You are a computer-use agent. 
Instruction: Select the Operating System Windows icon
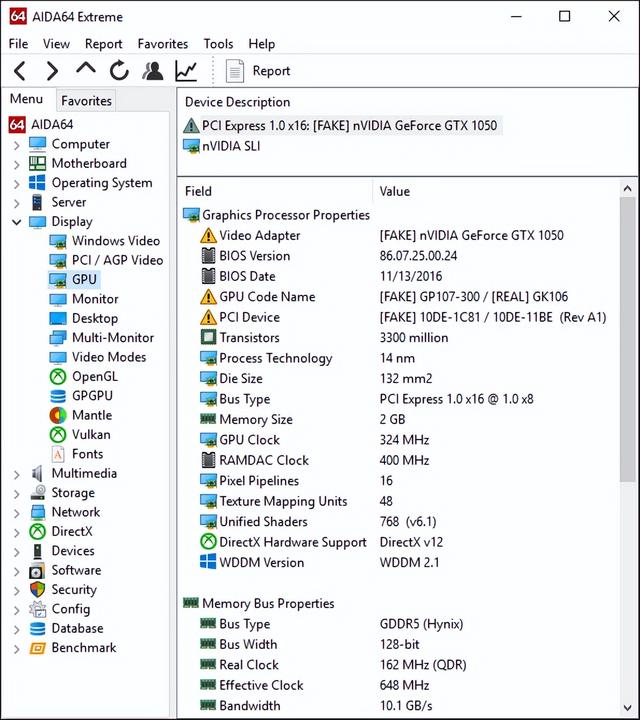pos(37,182)
